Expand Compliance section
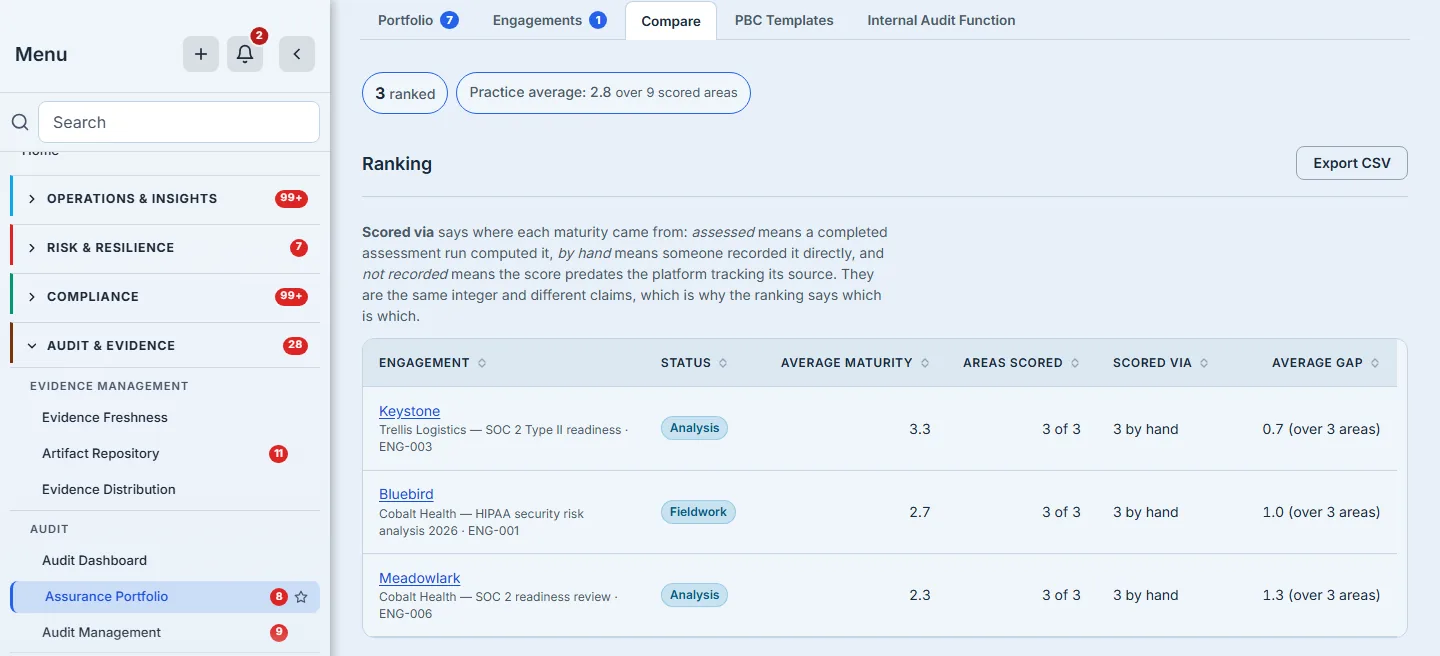The height and width of the screenshot is (656, 1440). (x=165, y=297)
